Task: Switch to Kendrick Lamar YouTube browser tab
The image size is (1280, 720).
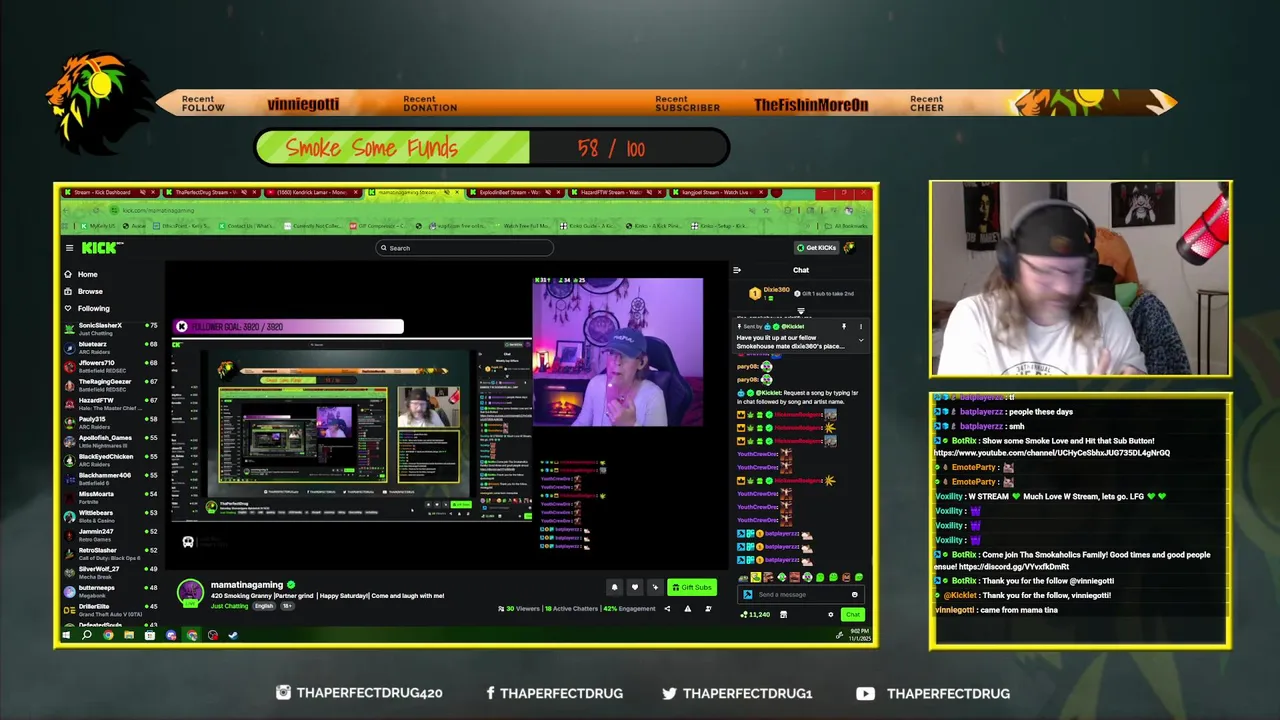Action: (312, 192)
